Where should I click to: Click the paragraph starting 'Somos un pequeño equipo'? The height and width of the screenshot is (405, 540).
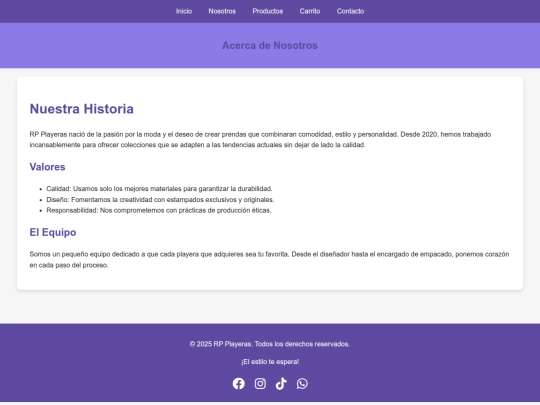coord(269,260)
